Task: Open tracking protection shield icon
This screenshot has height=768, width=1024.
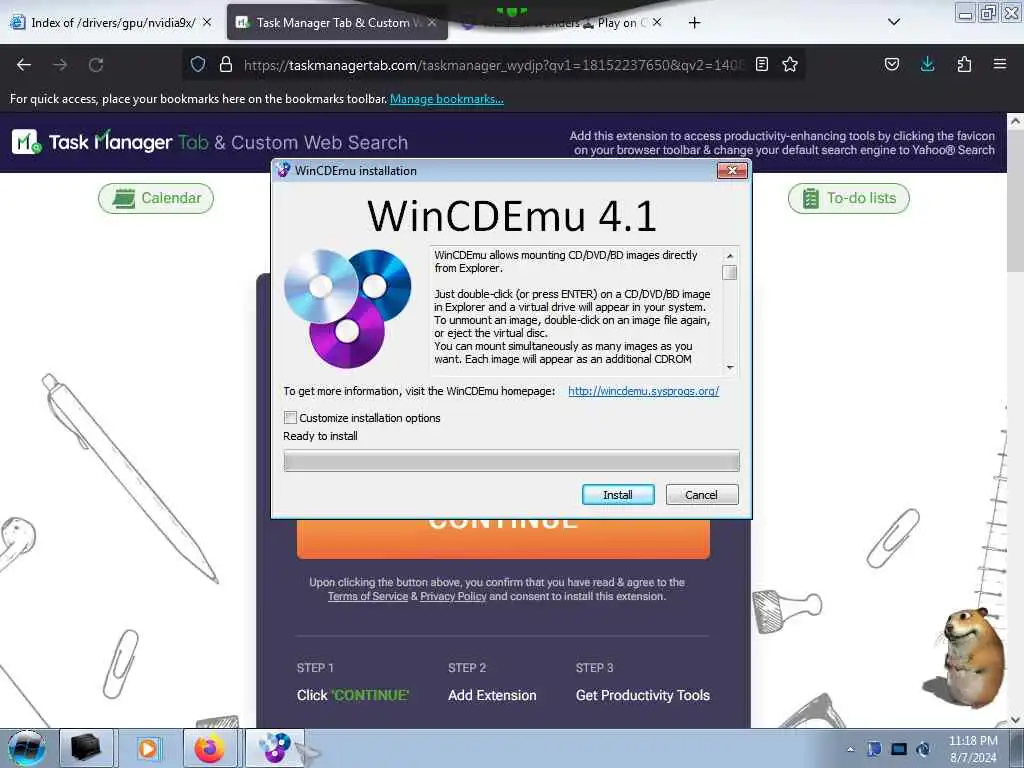Action: click(x=198, y=64)
